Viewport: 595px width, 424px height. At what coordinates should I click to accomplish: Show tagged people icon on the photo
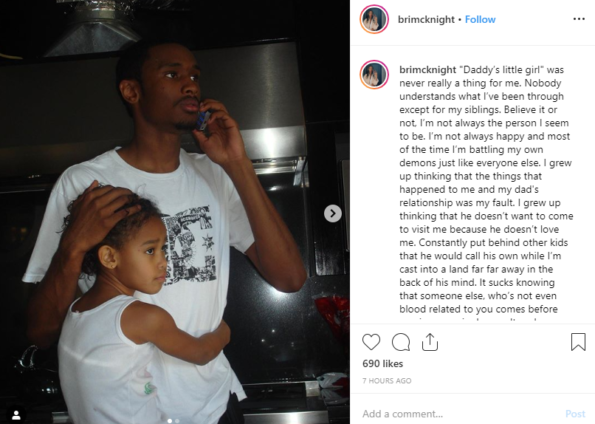(x=16, y=415)
